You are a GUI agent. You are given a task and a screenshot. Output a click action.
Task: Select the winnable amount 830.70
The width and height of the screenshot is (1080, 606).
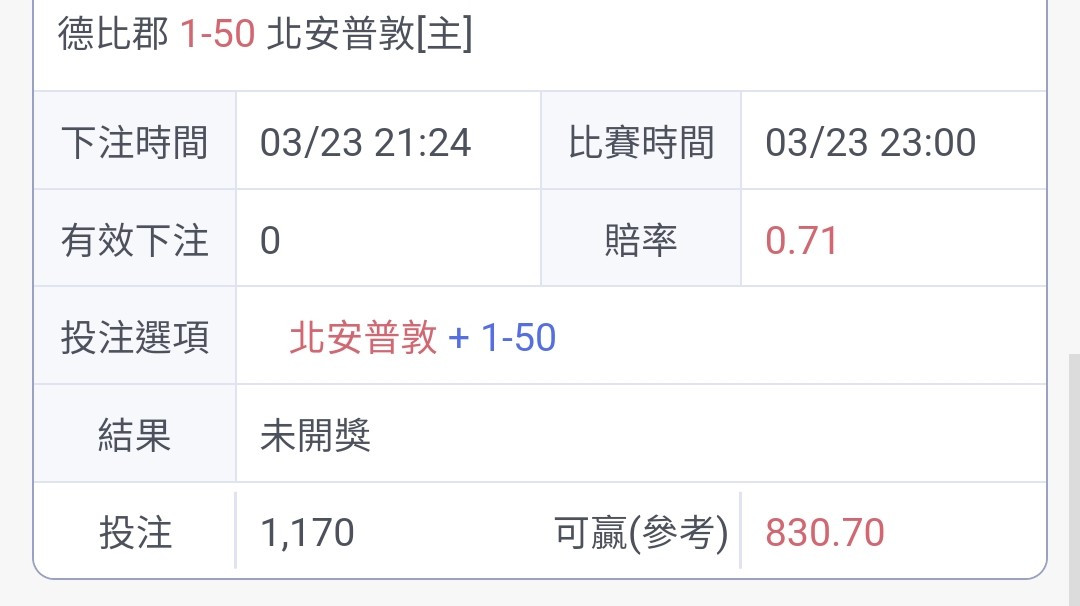(824, 532)
